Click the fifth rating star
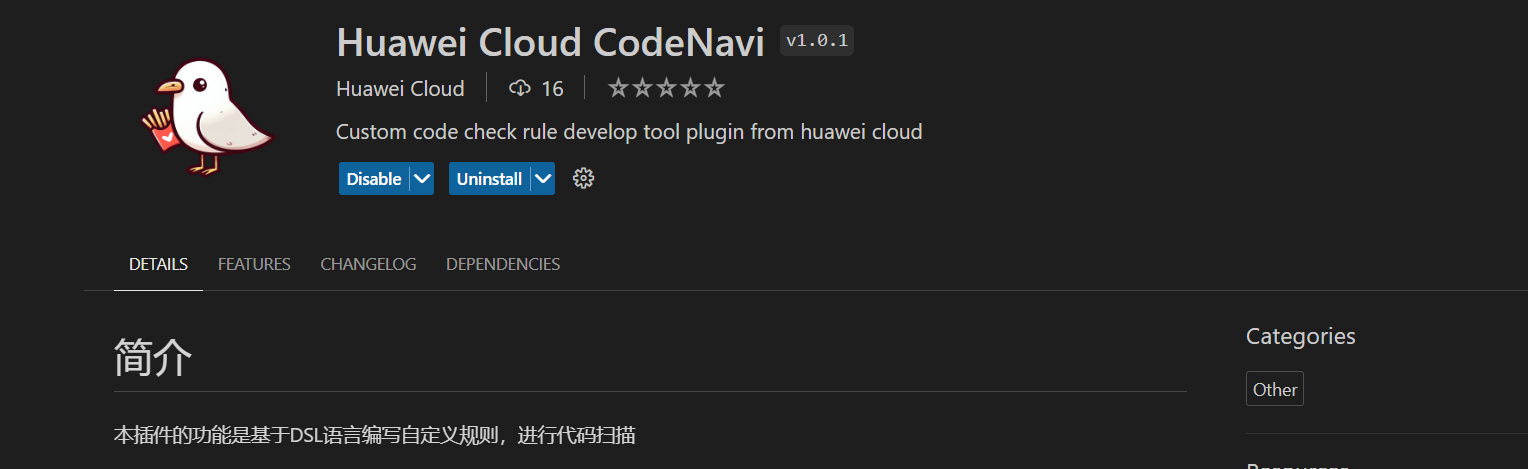1528x469 pixels. click(x=714, y=89)
